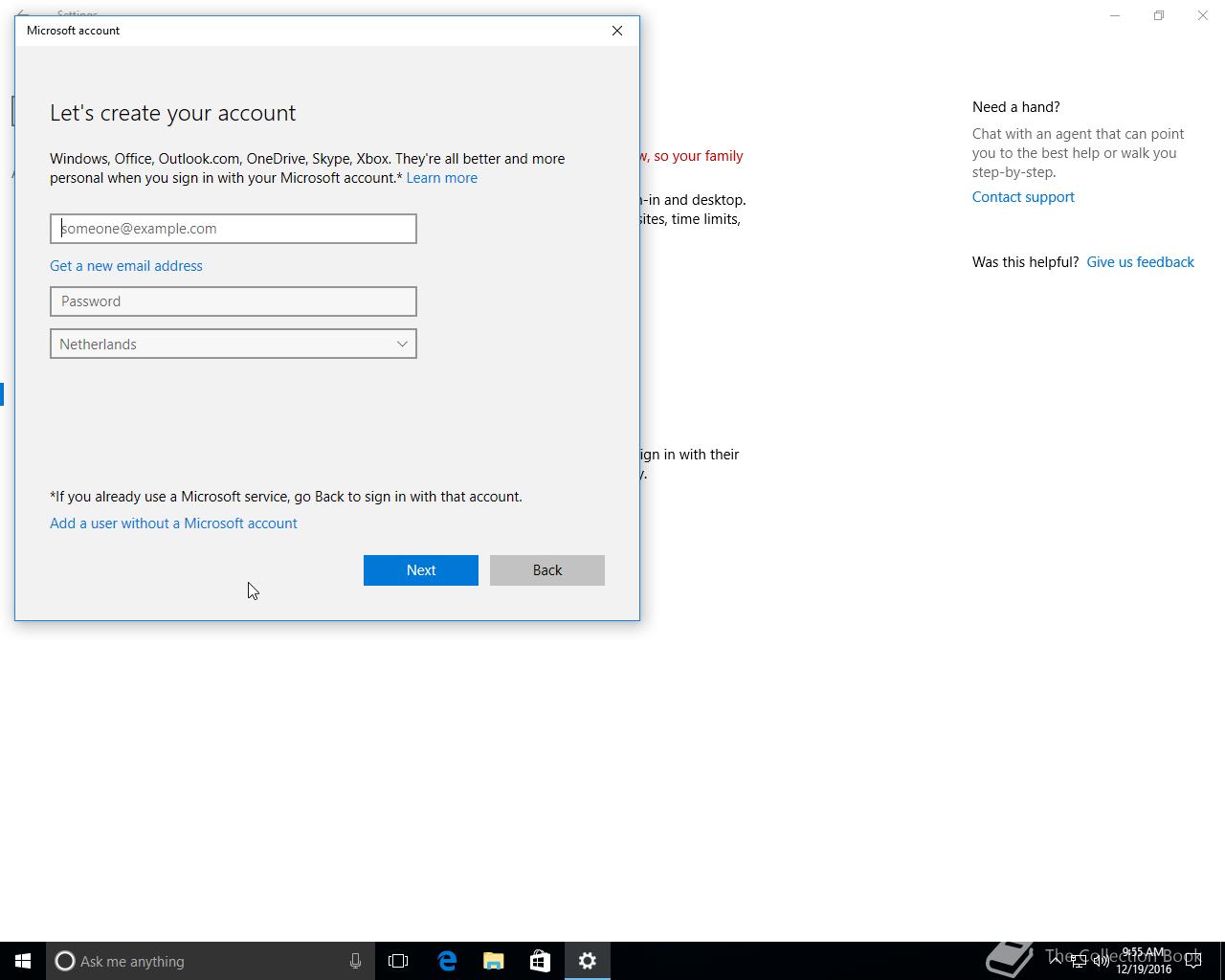Viewport: 1225px width, 980px height.
Task: Click the Password input field
Action: pyautogui.click(x=234, y=301)
